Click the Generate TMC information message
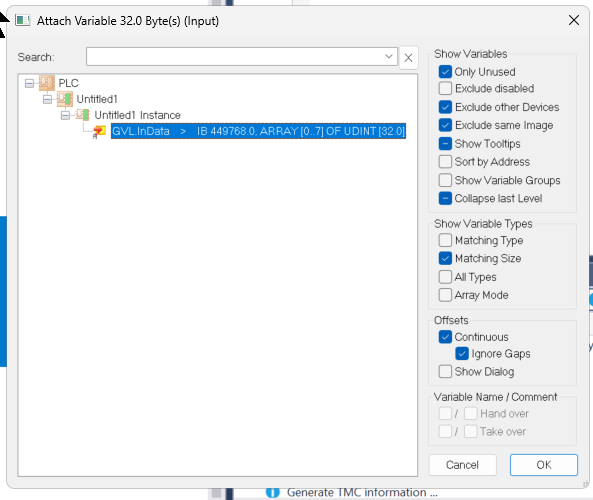 pyautogui.click(x=362, y=492)
